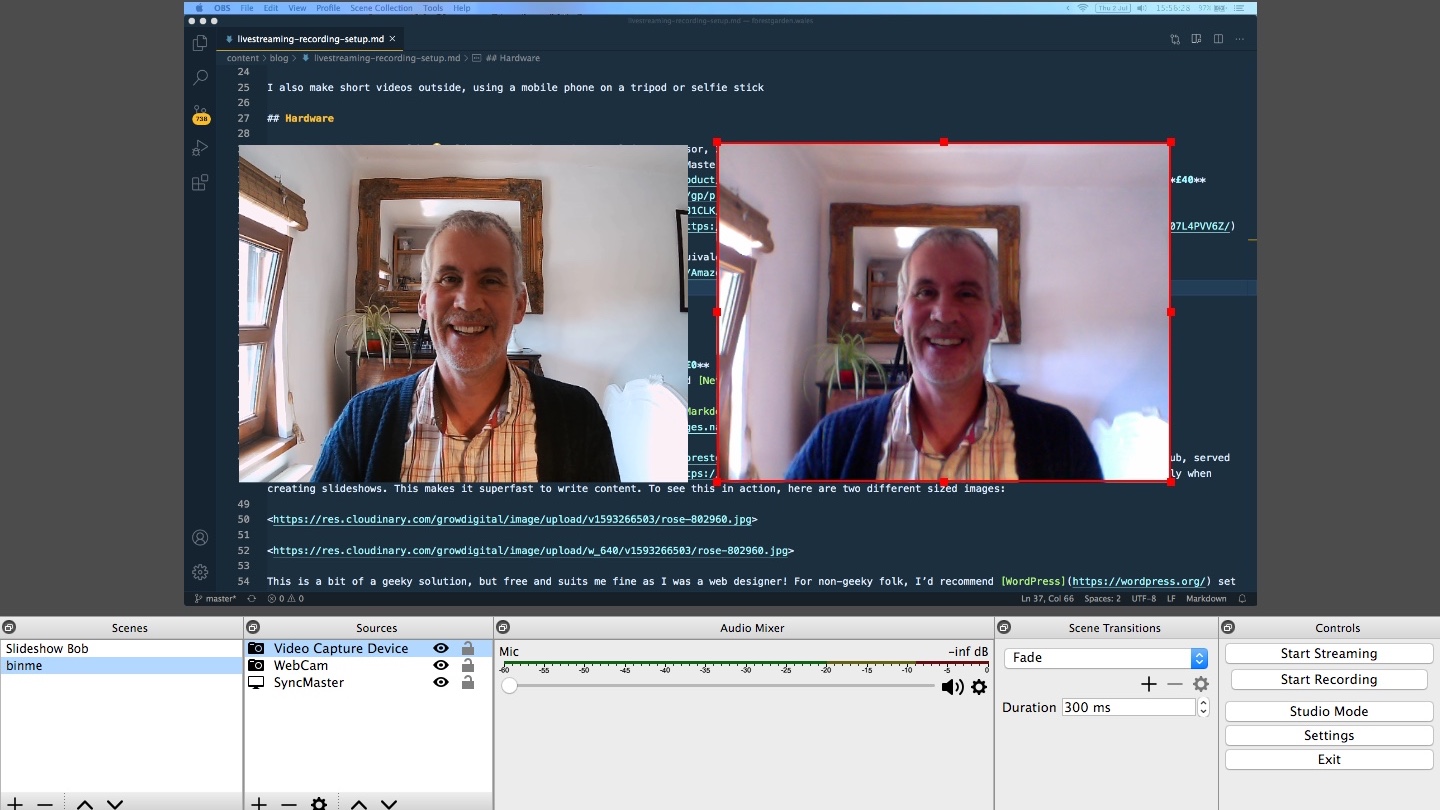
Task: Click the Split Editor icon
Action: pos(1218,39)
